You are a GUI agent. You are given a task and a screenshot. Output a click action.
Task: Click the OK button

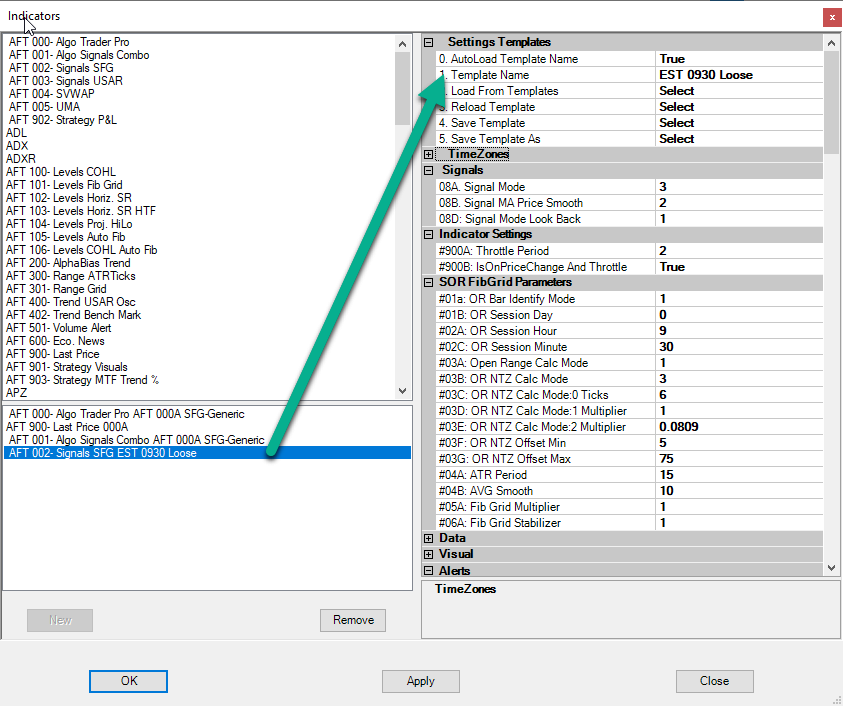point(128,681)
